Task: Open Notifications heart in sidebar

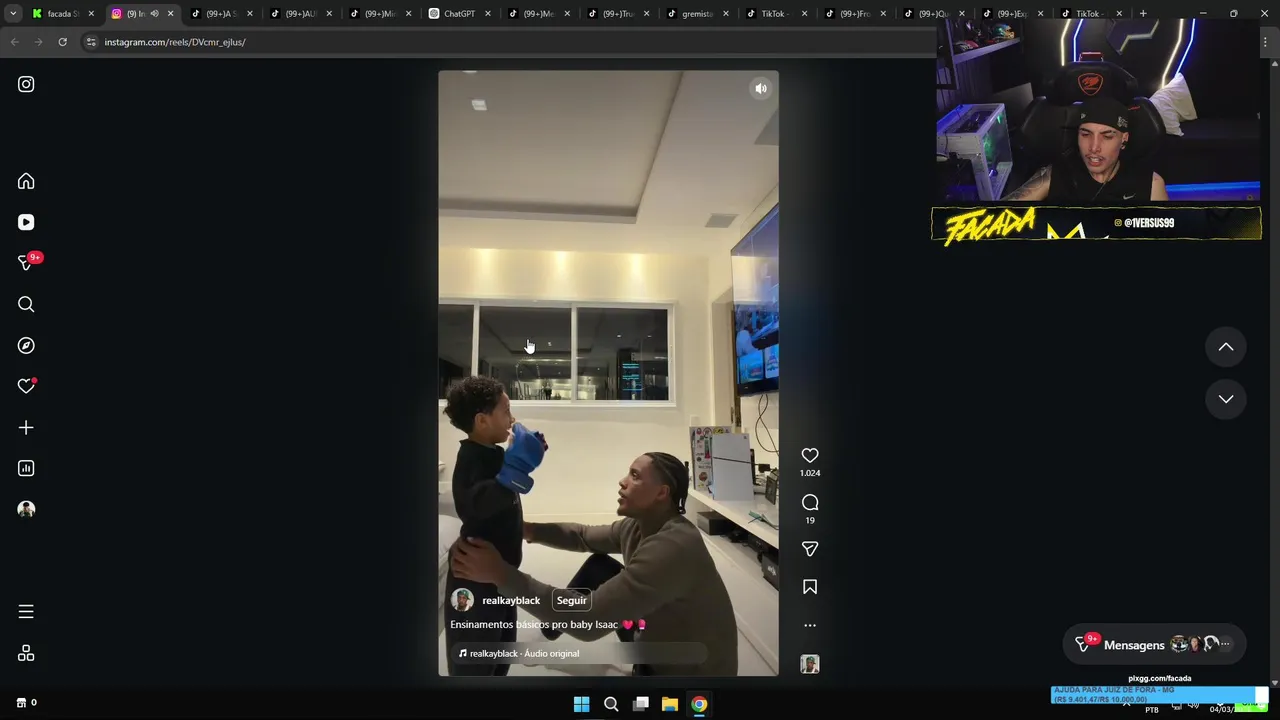Action: pos(26,386)
